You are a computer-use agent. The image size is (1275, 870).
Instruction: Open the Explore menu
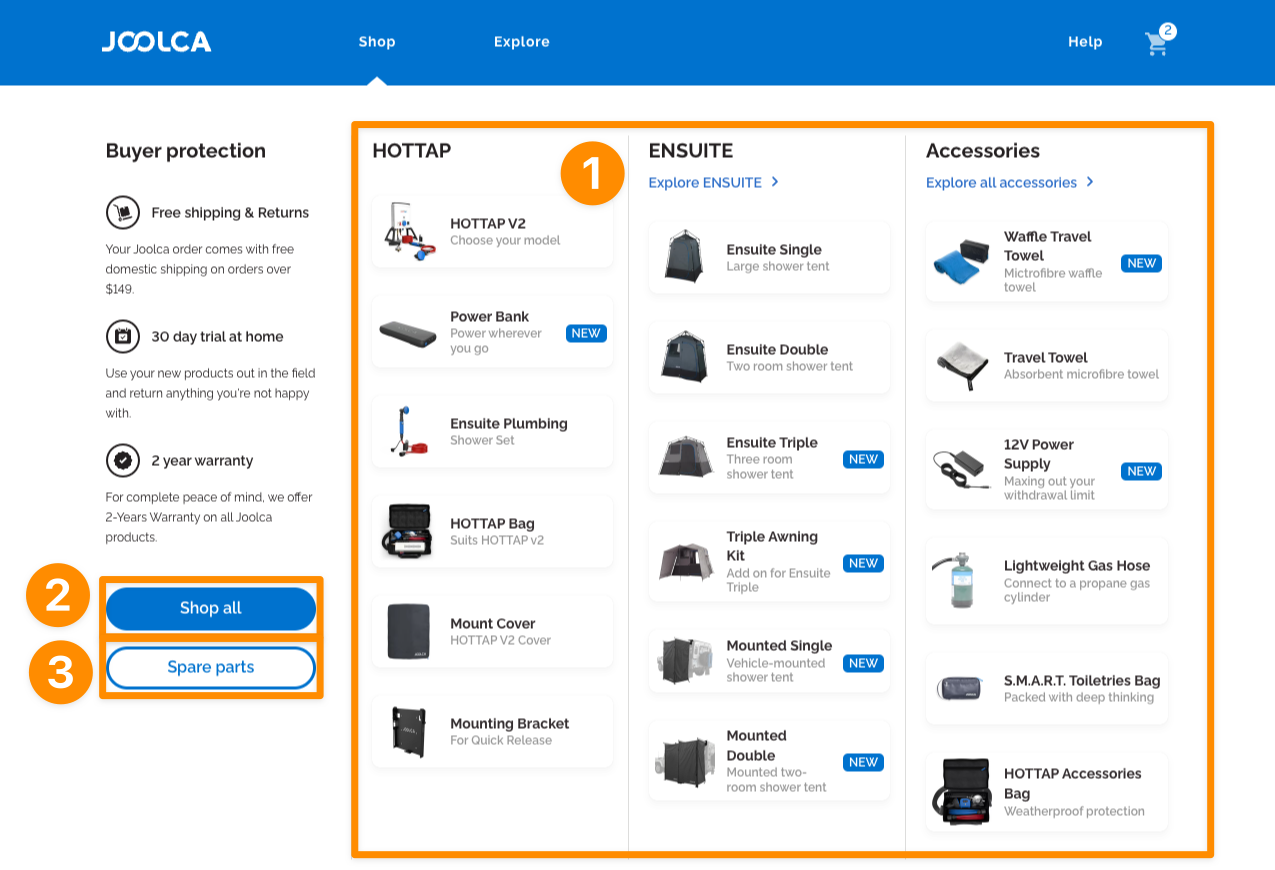point(522,42)
